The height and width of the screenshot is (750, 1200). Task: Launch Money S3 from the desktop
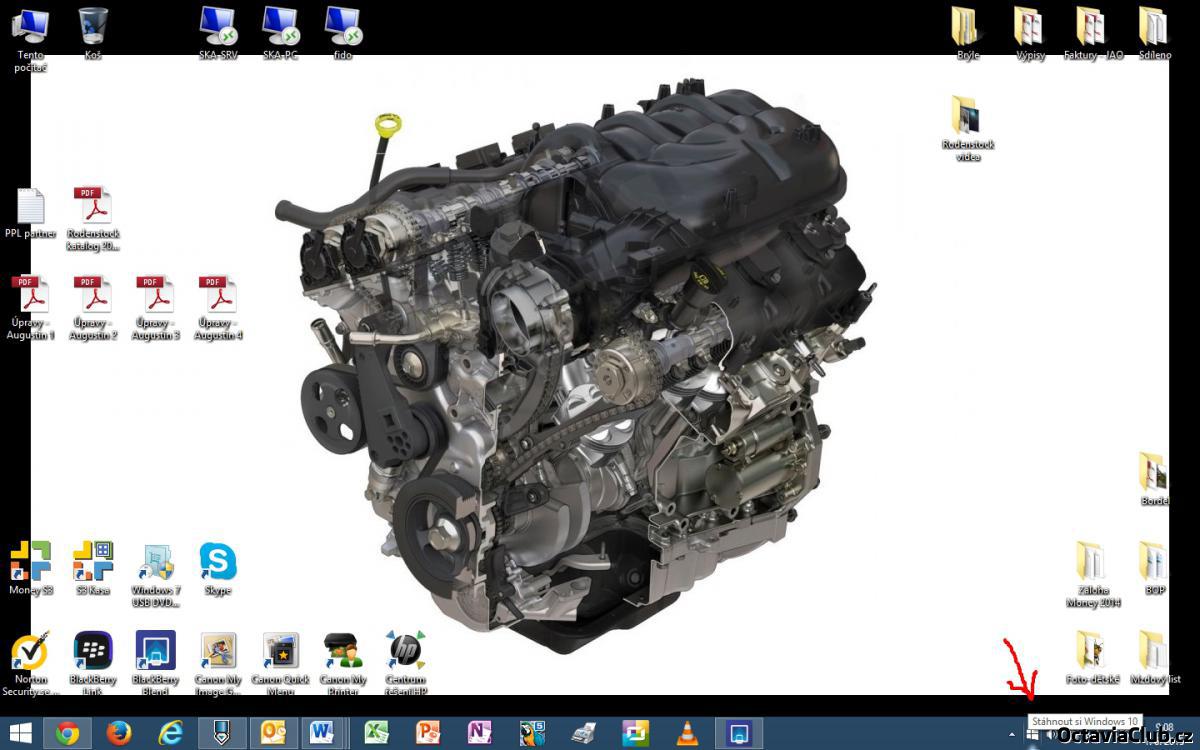pyautogui.click(x=30, y=562)
